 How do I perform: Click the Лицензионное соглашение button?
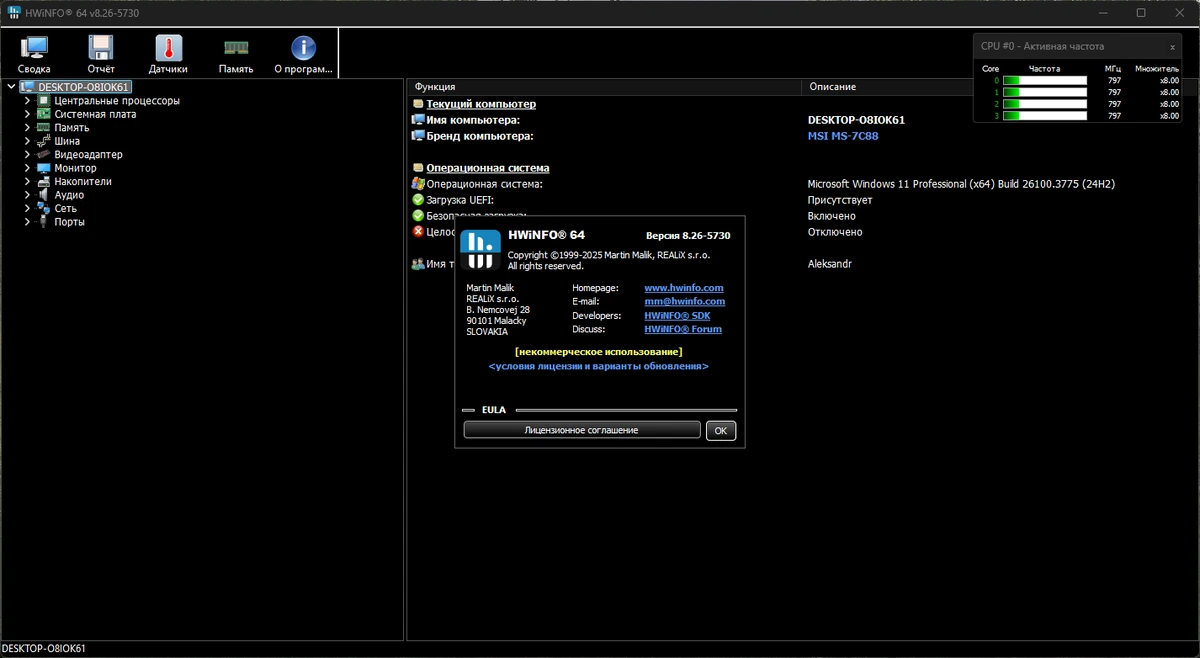(582, 430)
